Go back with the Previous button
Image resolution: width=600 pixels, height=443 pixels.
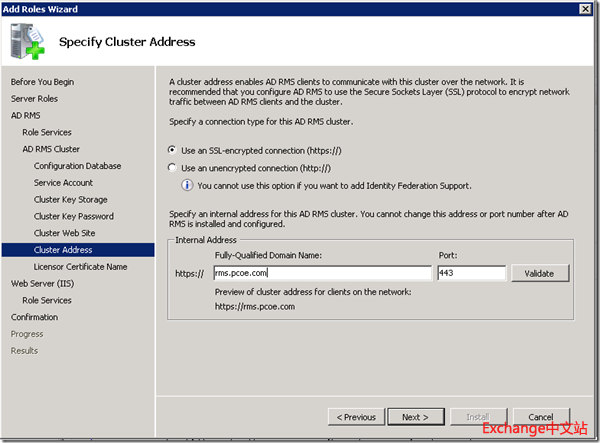[356, 417]
